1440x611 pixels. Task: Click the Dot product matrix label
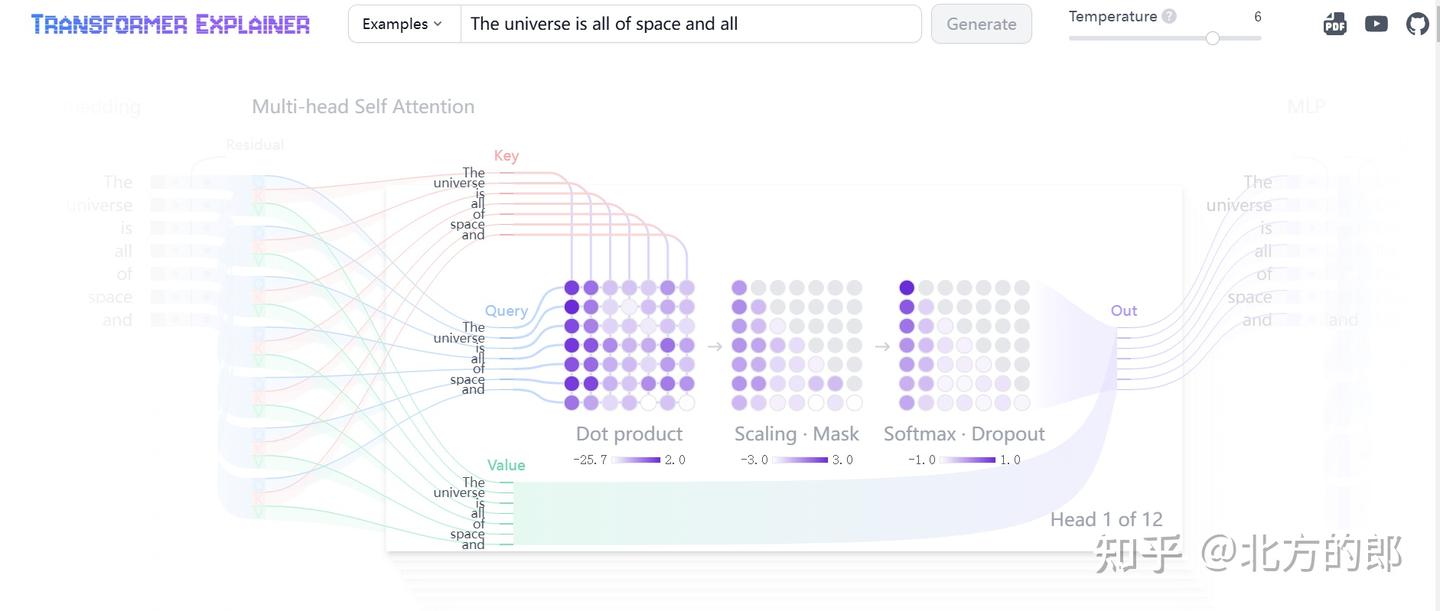click(x=629, y=434)
